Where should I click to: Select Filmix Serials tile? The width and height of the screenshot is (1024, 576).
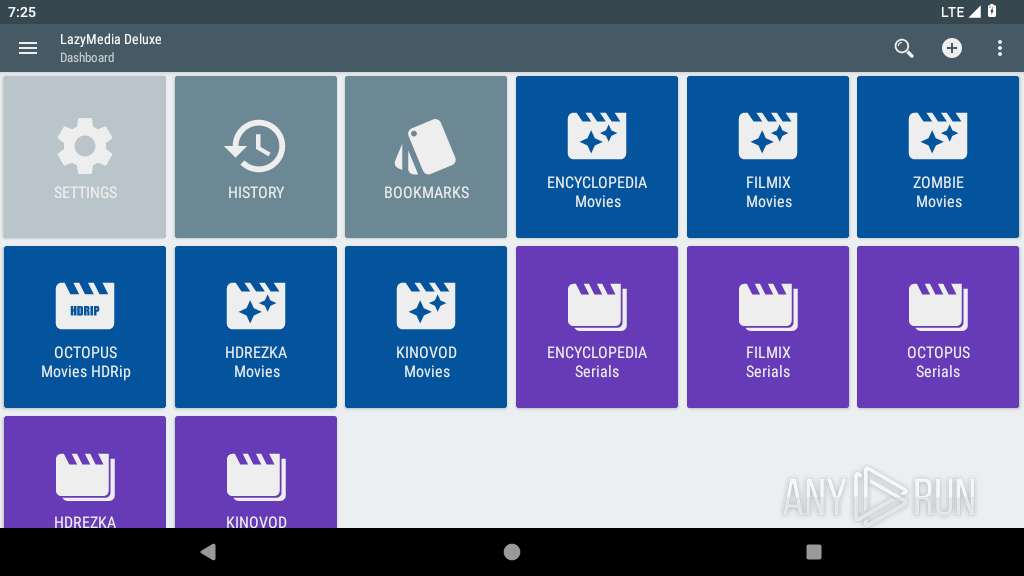point(768,327)
